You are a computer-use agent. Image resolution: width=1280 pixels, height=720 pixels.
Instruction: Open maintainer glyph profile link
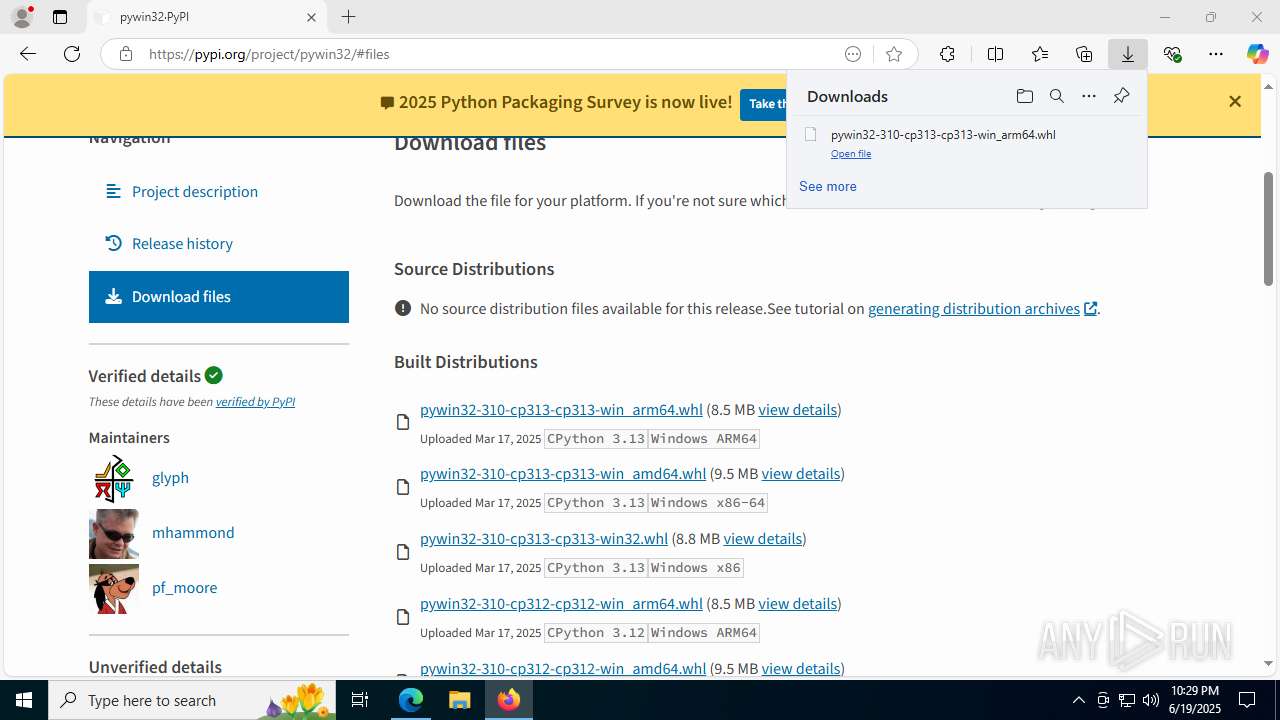(x=170, y=478)
